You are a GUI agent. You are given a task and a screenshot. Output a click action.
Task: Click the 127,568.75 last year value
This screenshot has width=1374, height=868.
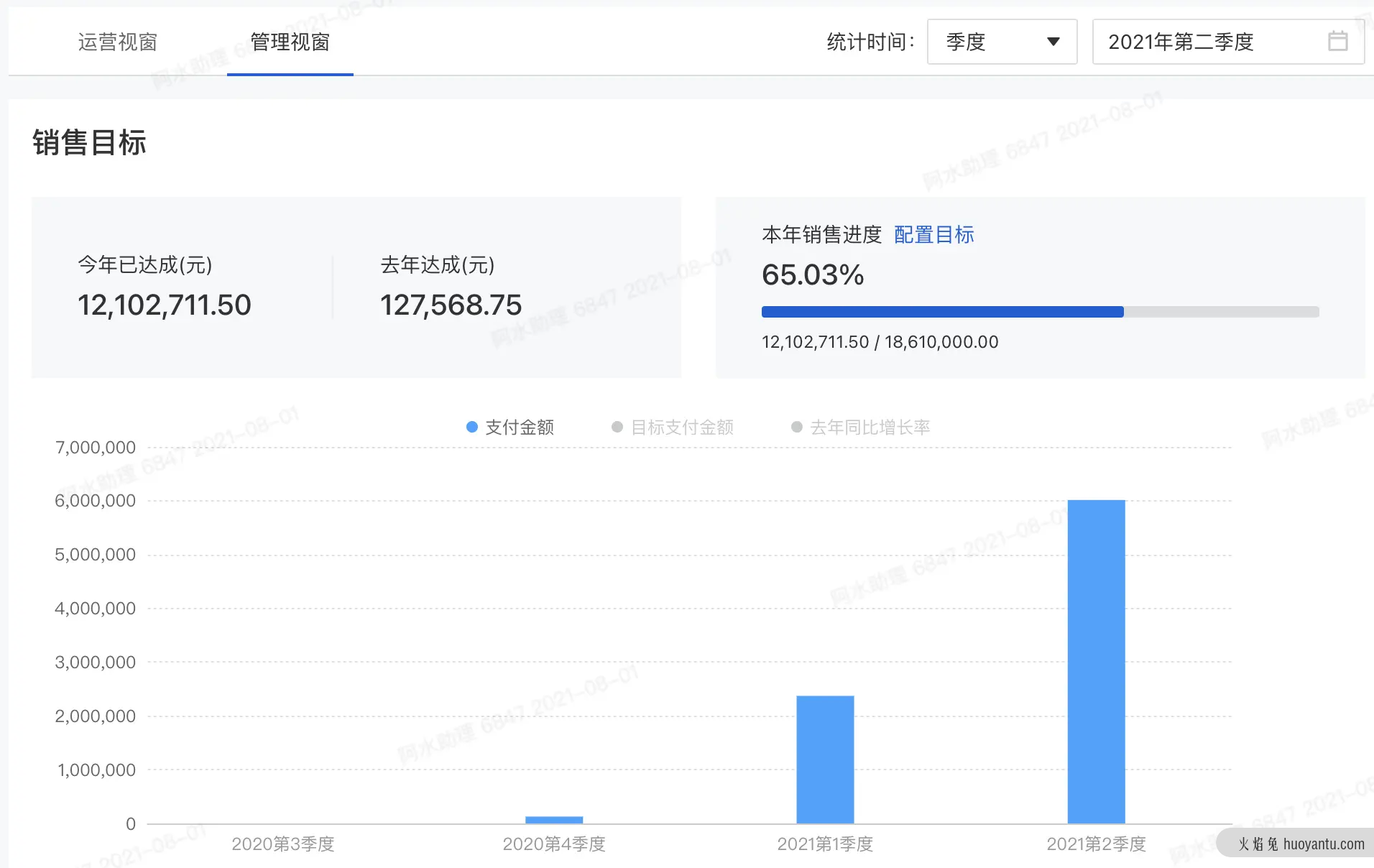451,305
